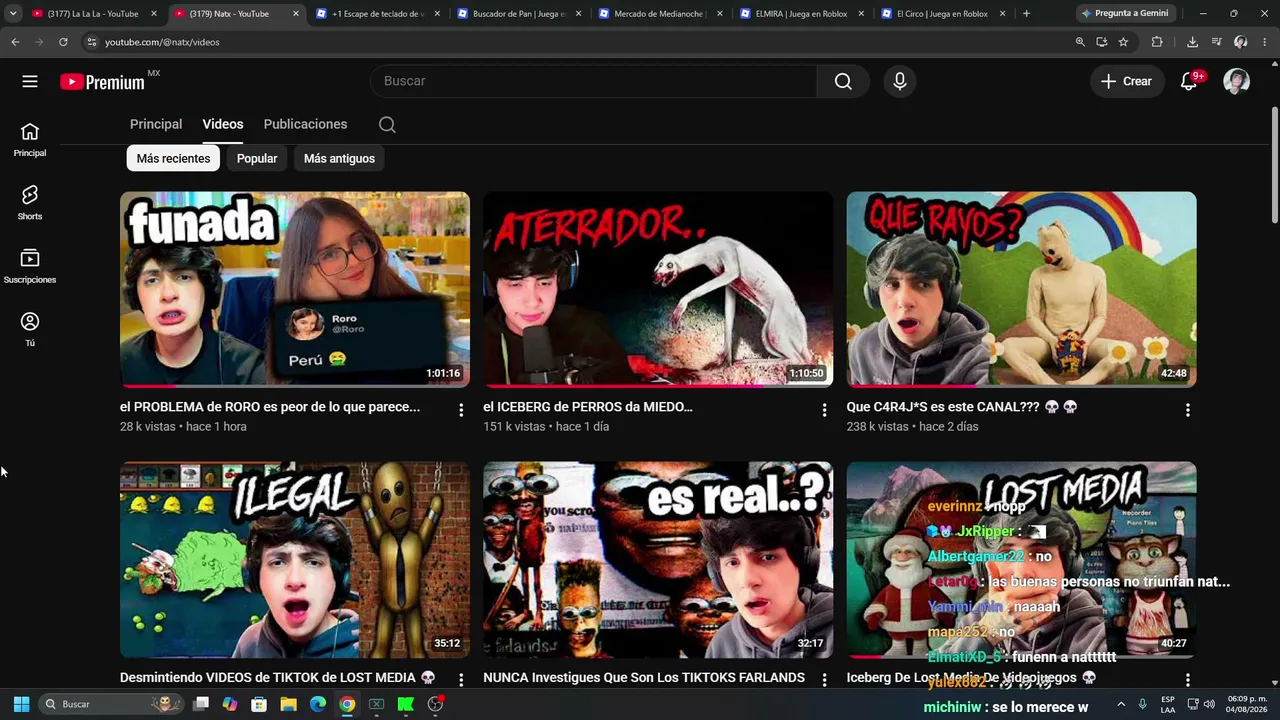
Task: Open a new browser tab
Action: [1026, 14]
